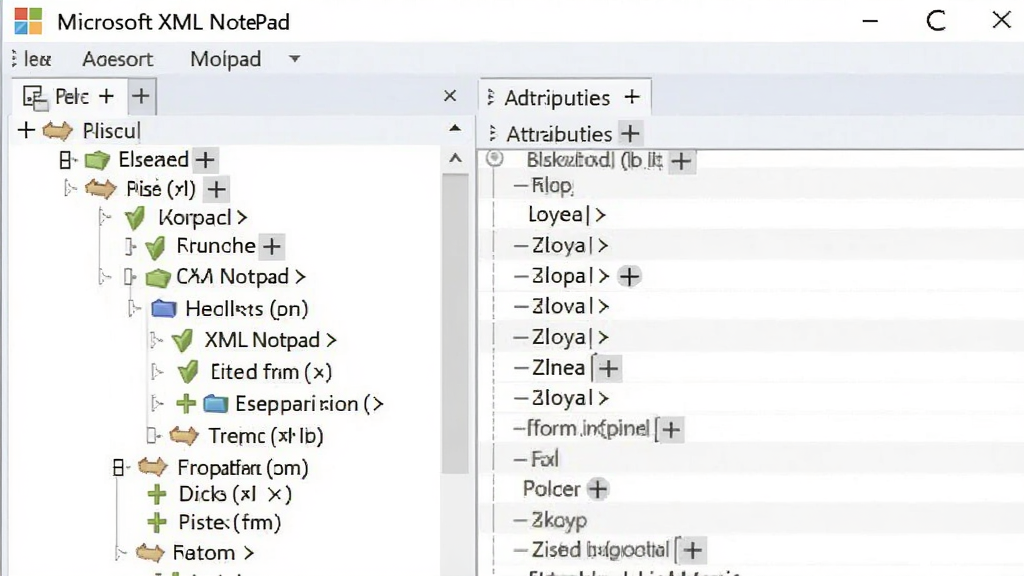Expand the Pliscul root node

click(26, 131)
